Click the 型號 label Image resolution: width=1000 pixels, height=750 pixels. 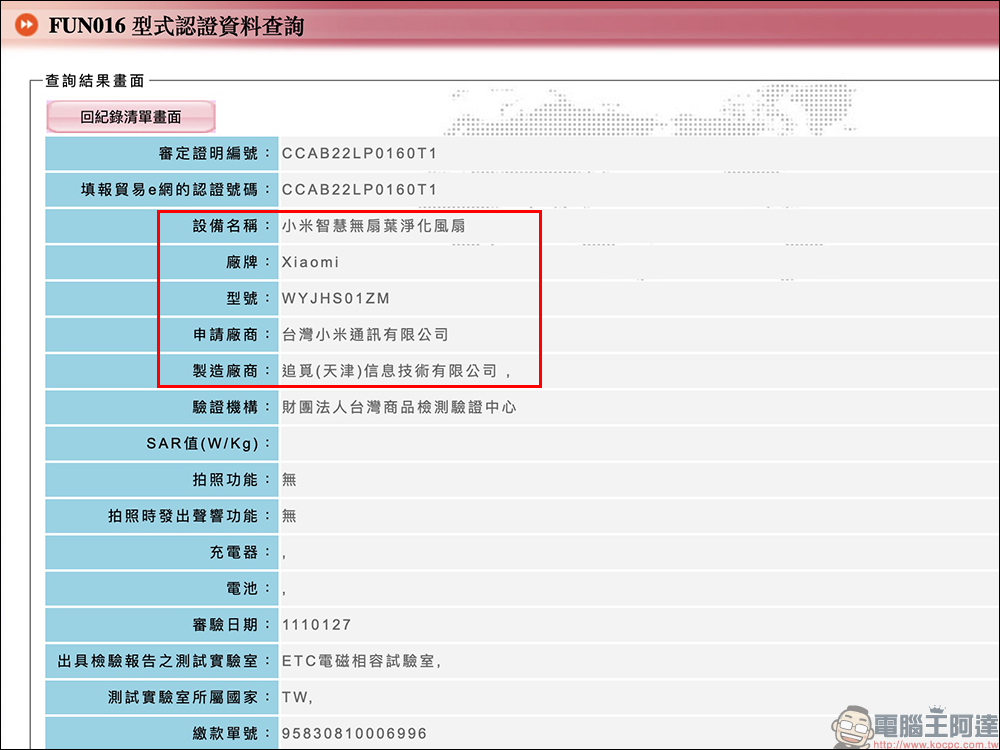point(249,298)
